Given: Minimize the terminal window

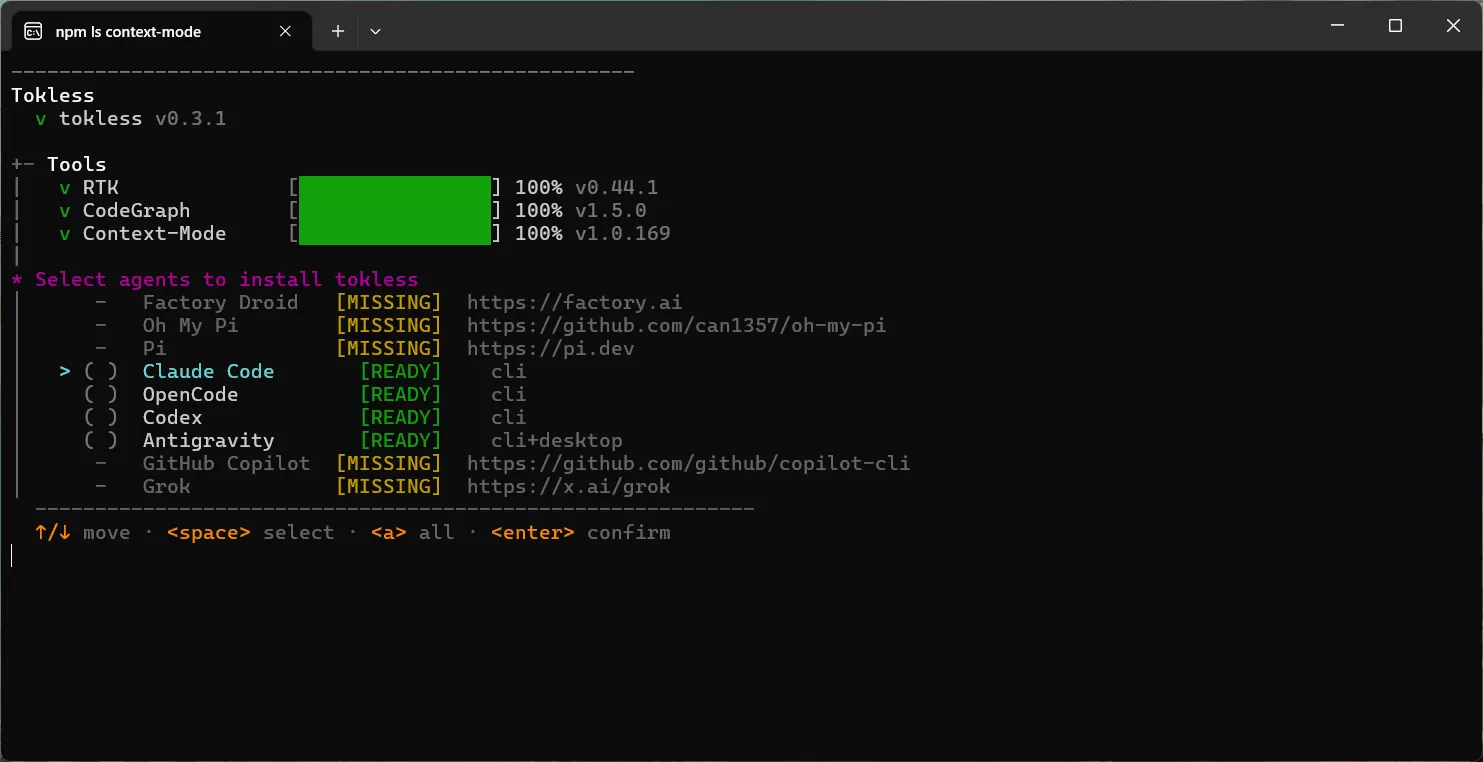Looking at the screenshot, I should coord(1337,26).
